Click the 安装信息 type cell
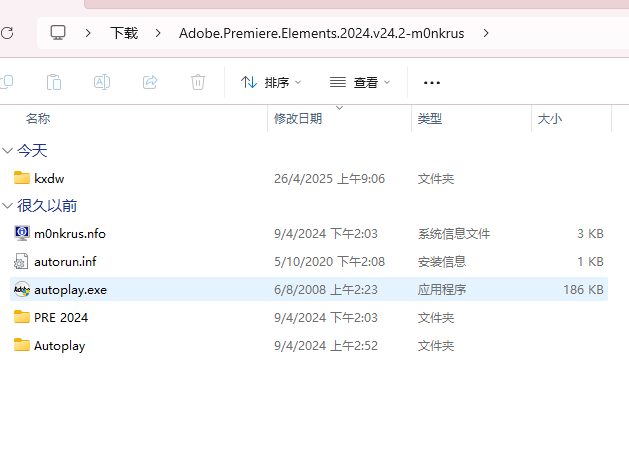 [442, 261]
